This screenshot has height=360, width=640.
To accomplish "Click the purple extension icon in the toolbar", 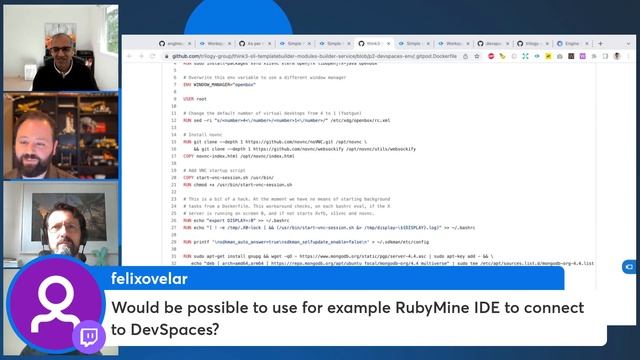I will click(x=582, y=56).
